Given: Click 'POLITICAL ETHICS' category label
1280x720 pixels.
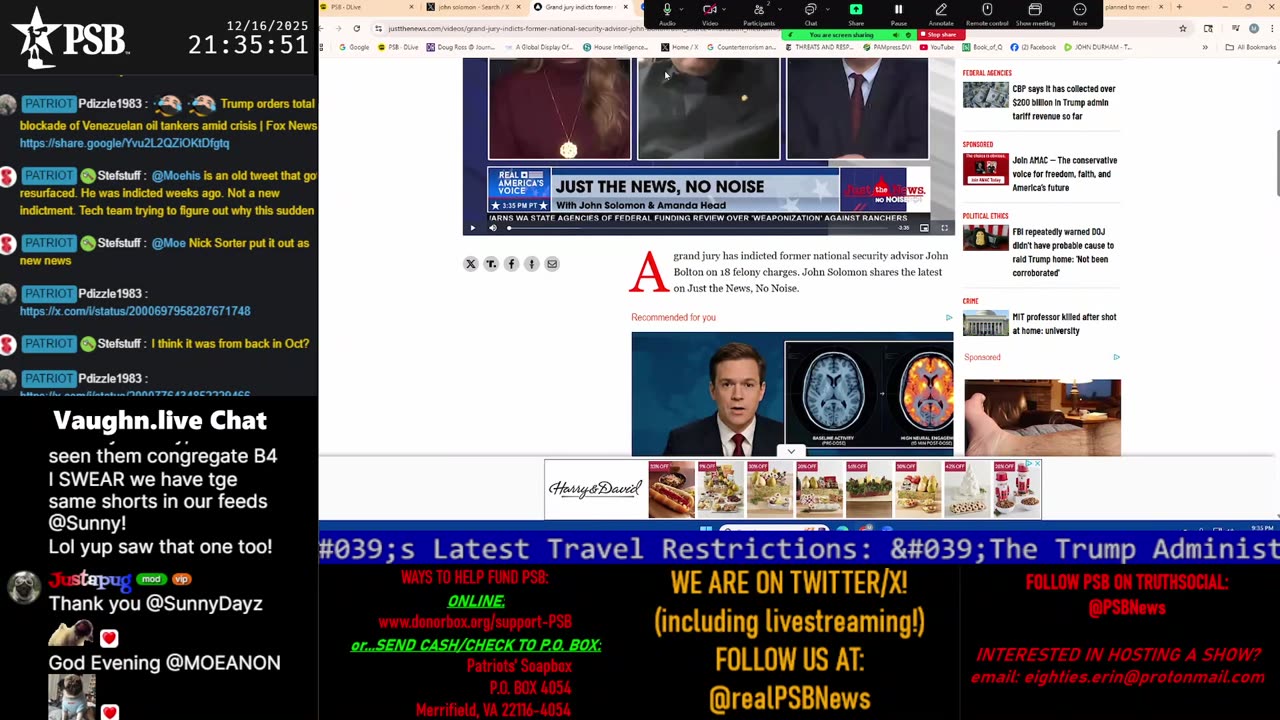Looking at the screenshot, I should tap(985, 216).
